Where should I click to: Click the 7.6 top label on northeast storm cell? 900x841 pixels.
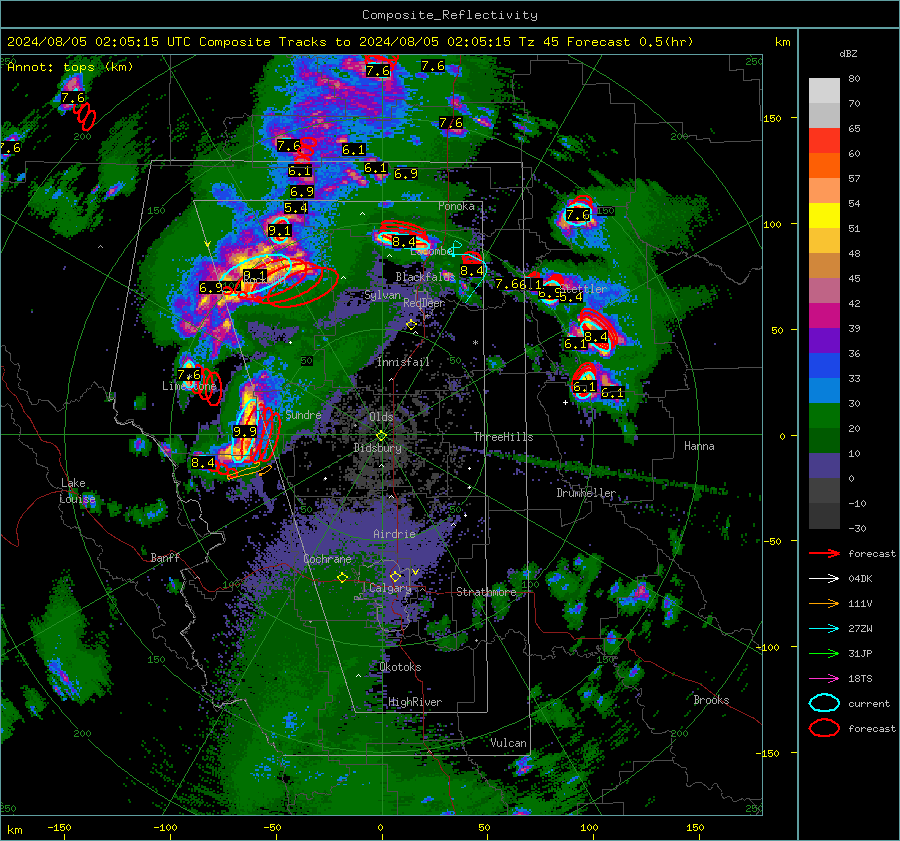(578, 215)
